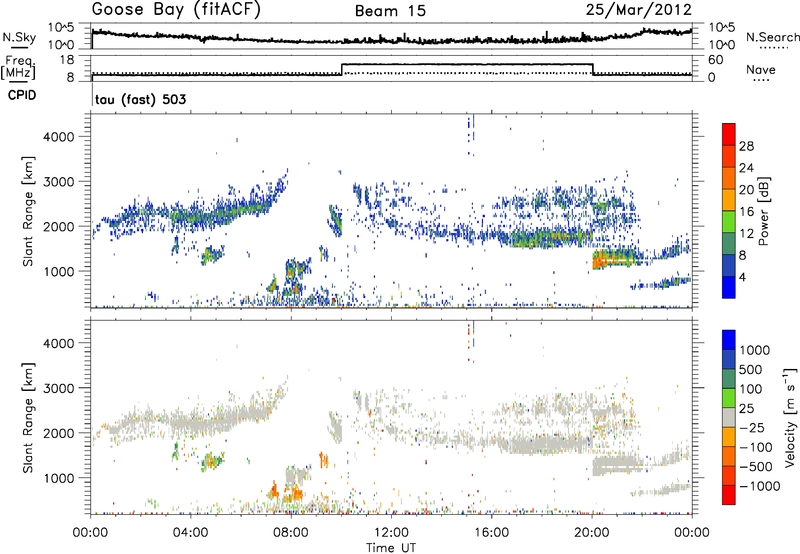Image resolution: width=800 pixels, height=554 pixels.
Task: Select the 'N.Search' legend label
Action: click(772, 37)
